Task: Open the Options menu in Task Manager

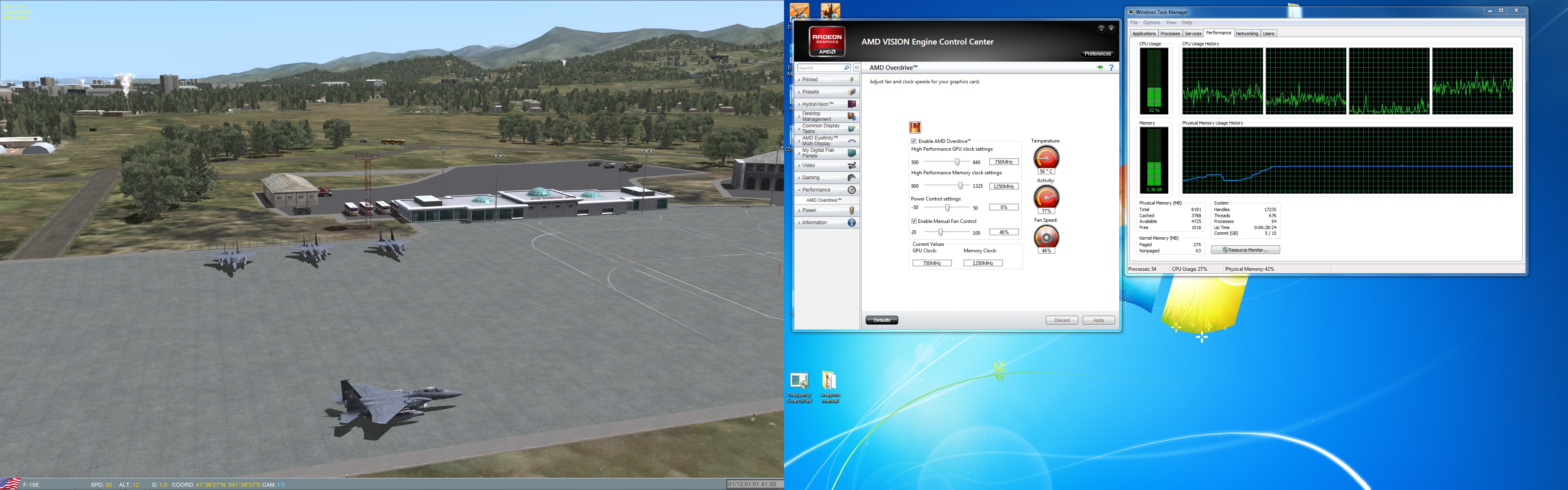Action: click(x=1151, y=22)
